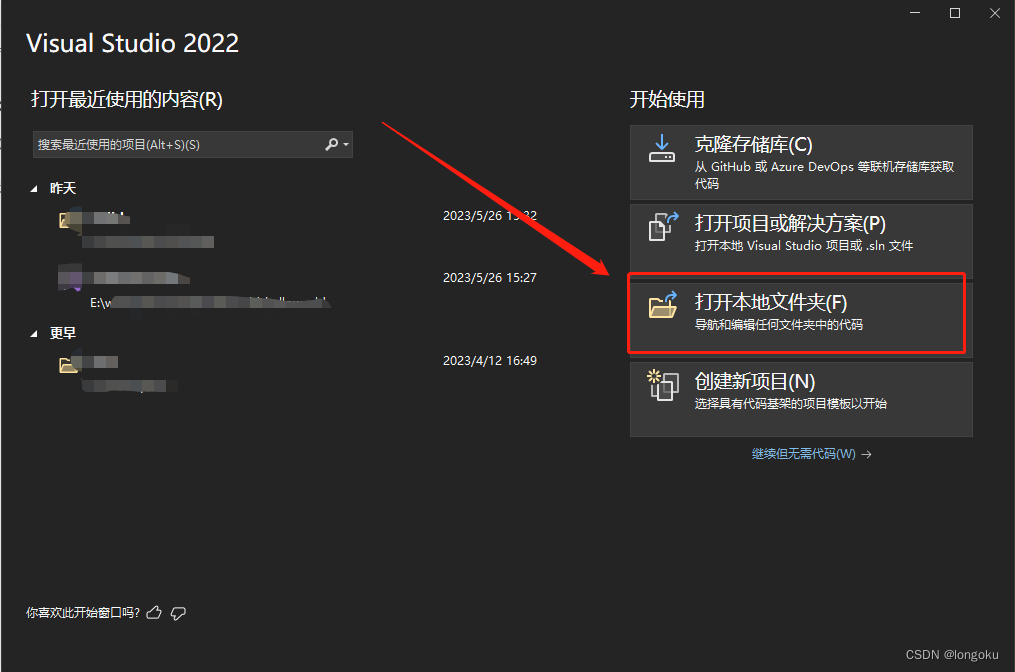Click folder icon of first 昨天 item
This screenshot has width=1015, height=672.
67,220
